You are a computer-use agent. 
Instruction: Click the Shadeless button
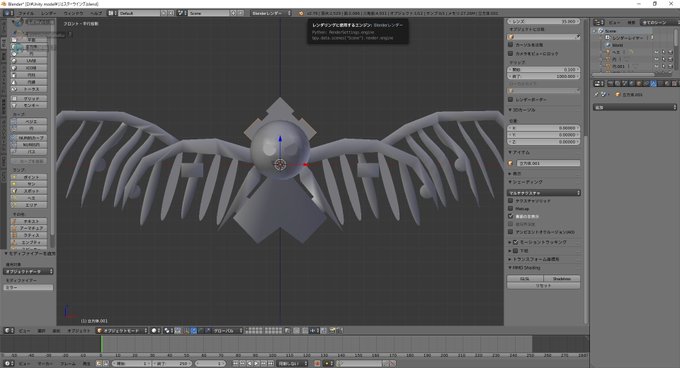pos(562,278)
